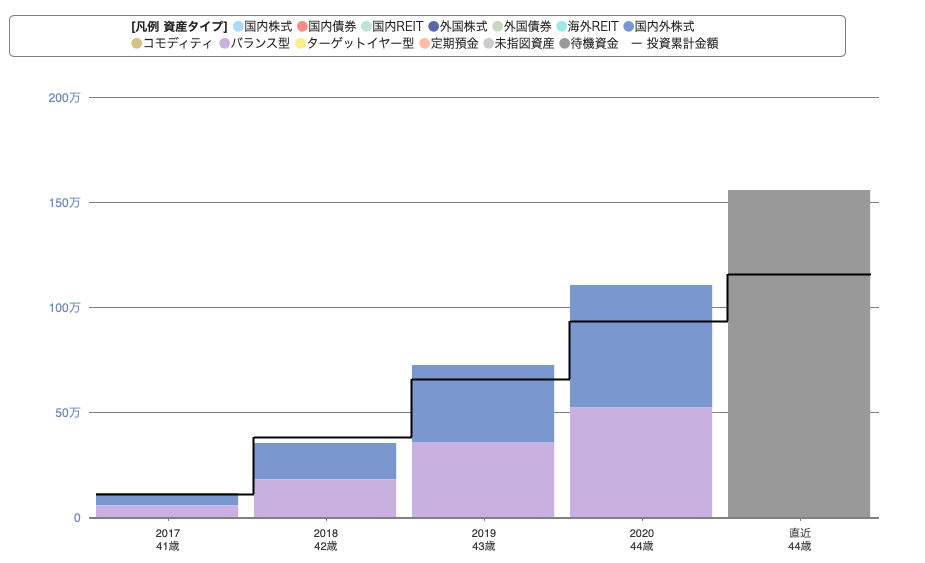The image size is (925, 563).
Task: Click the 2020 purple バランス型 bar segment
Action: point(641,462)
